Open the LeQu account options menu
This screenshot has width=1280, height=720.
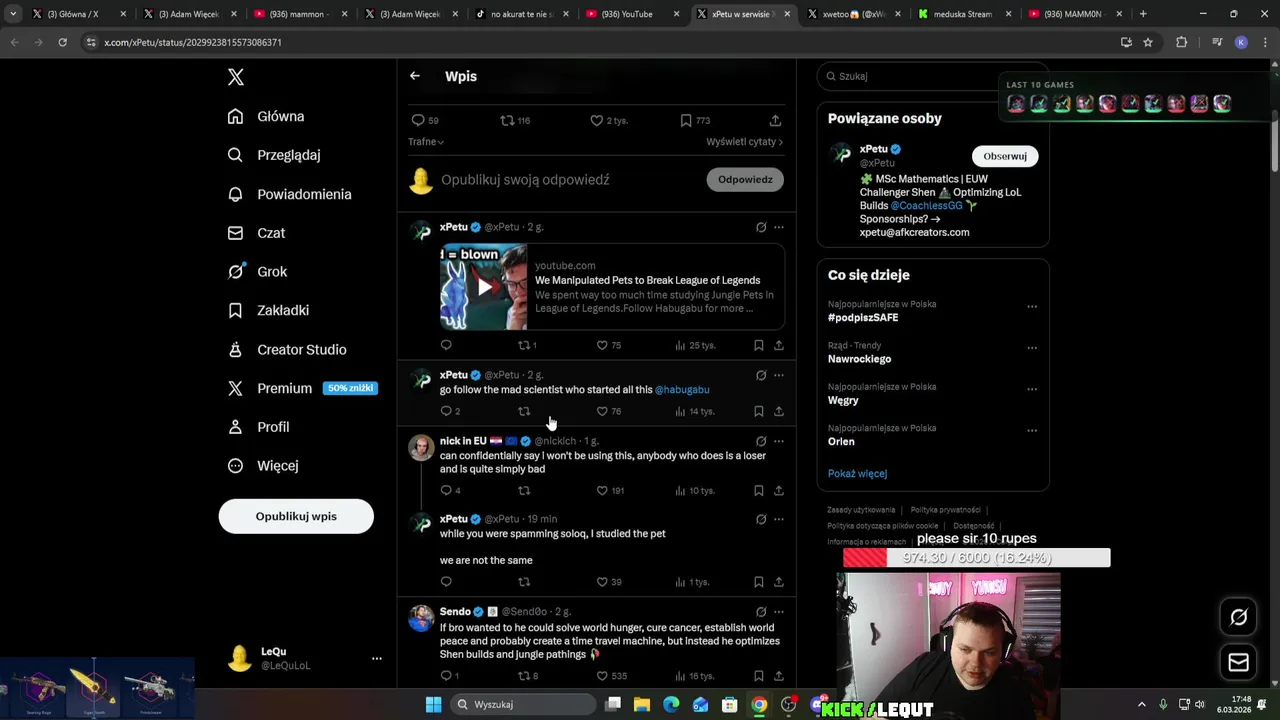pos(377,658)
